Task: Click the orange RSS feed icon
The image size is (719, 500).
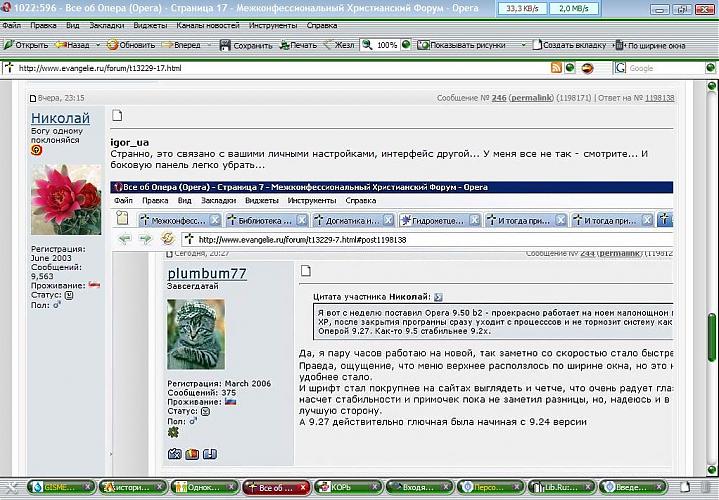Action: 557,68
